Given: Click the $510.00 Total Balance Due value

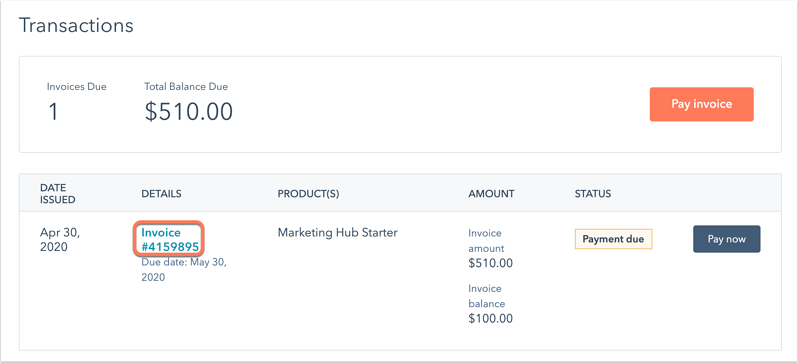Looking at the screenshot, I should 188,111.
